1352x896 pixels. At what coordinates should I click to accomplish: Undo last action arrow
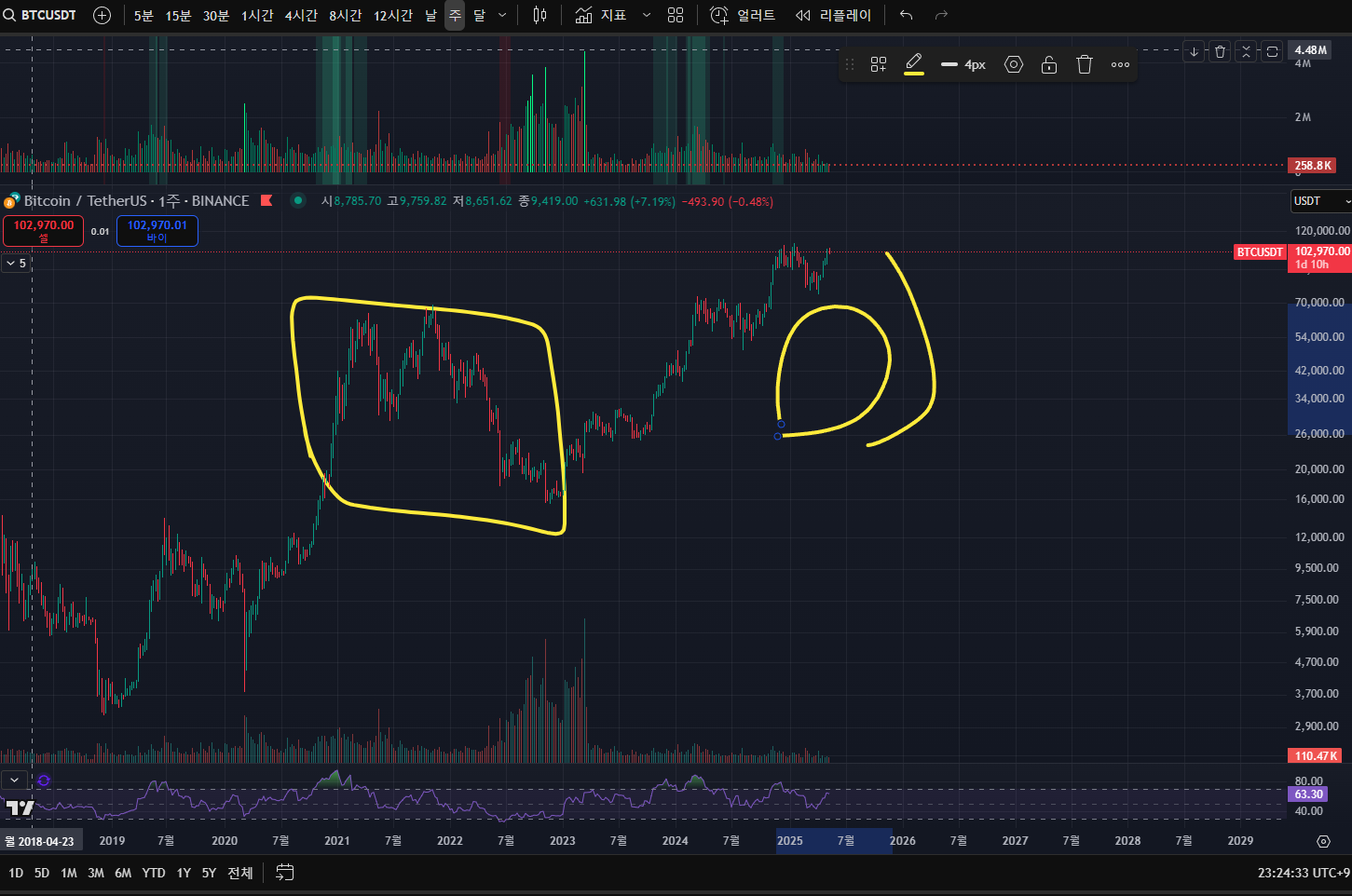[x=906, y=15]
